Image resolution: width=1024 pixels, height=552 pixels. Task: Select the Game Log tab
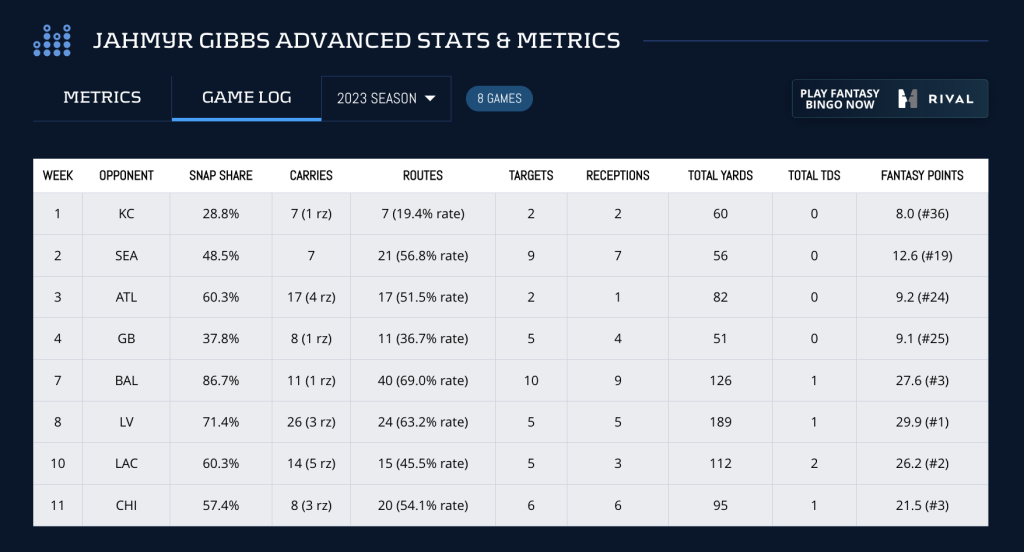(246, 98)
